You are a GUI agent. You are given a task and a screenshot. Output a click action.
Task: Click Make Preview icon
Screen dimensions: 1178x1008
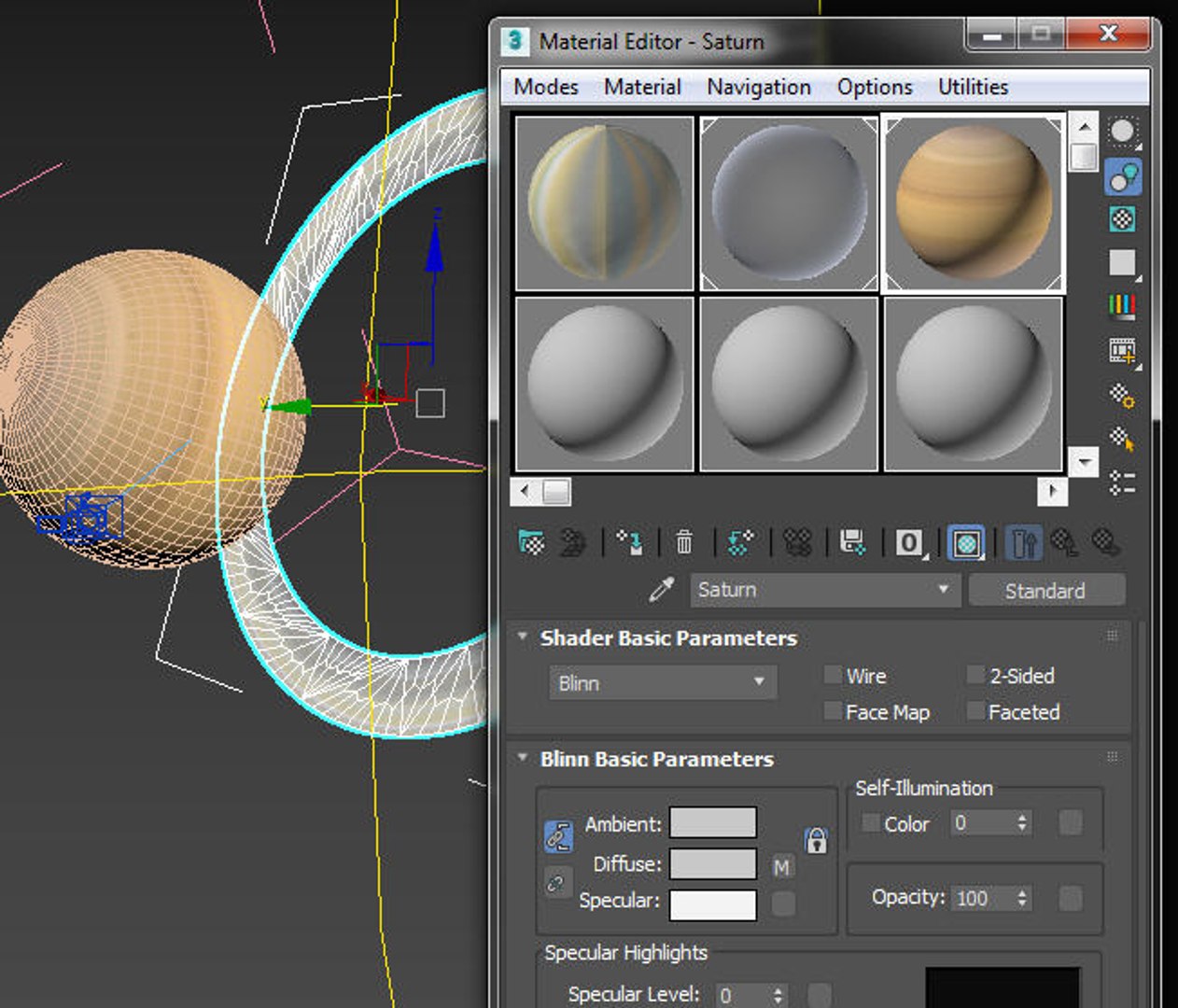[1123, 351]
